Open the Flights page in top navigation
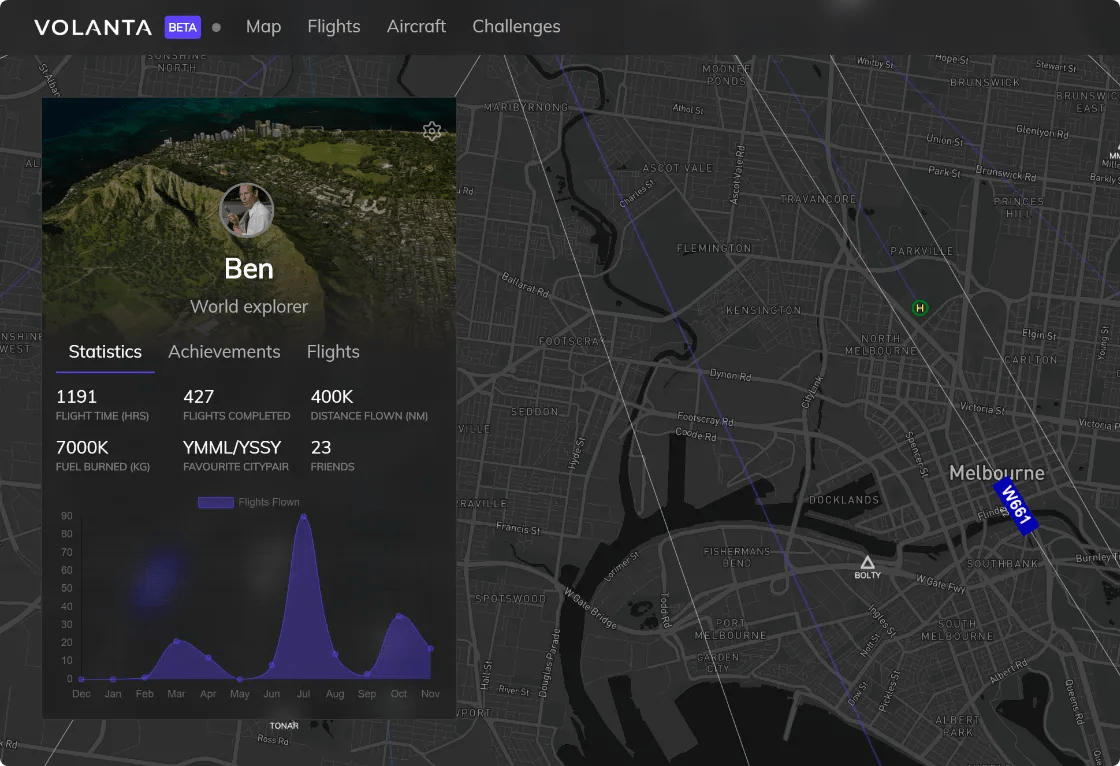Screen dimensions: 1120x766 334,27
